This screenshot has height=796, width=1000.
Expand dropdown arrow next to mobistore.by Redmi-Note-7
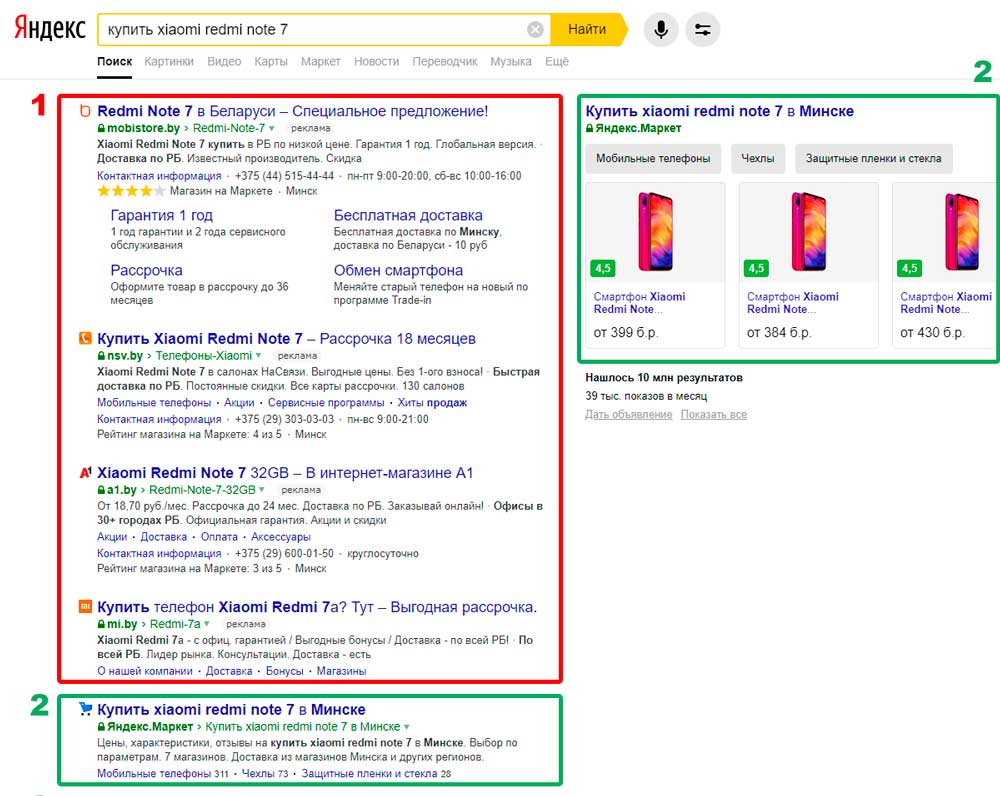[x=271, y=129]
